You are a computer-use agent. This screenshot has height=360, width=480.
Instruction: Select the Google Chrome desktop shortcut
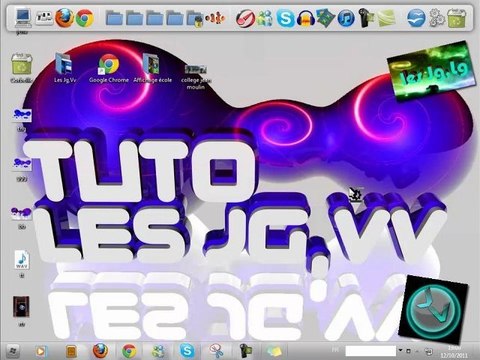click(109, 68)
